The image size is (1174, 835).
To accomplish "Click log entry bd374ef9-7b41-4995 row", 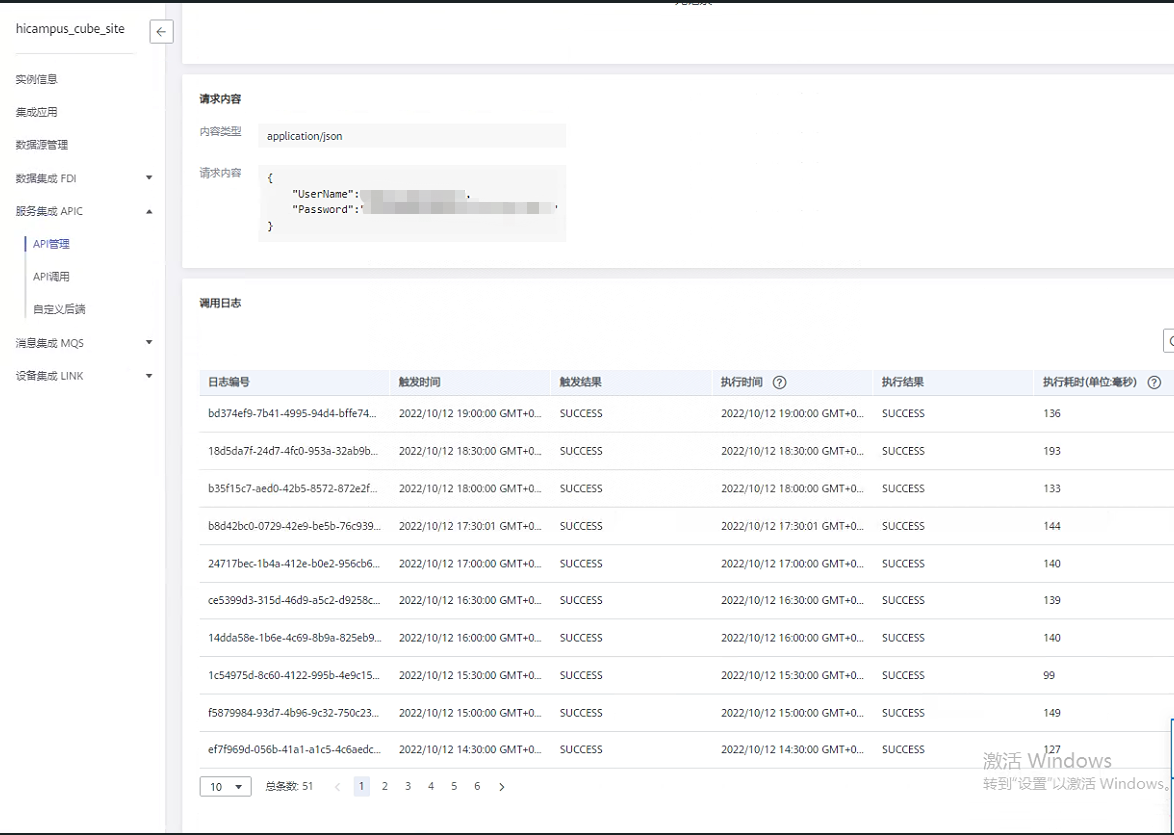I will coord(292,413).
